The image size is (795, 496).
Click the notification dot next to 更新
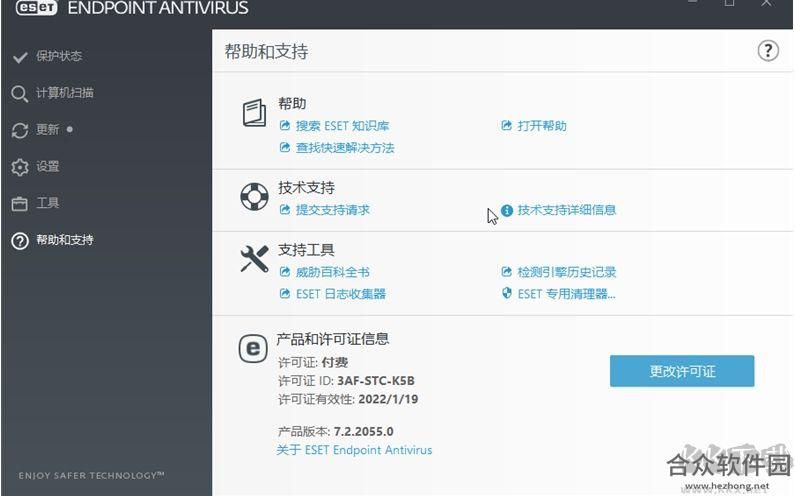(x=69, y=129)
